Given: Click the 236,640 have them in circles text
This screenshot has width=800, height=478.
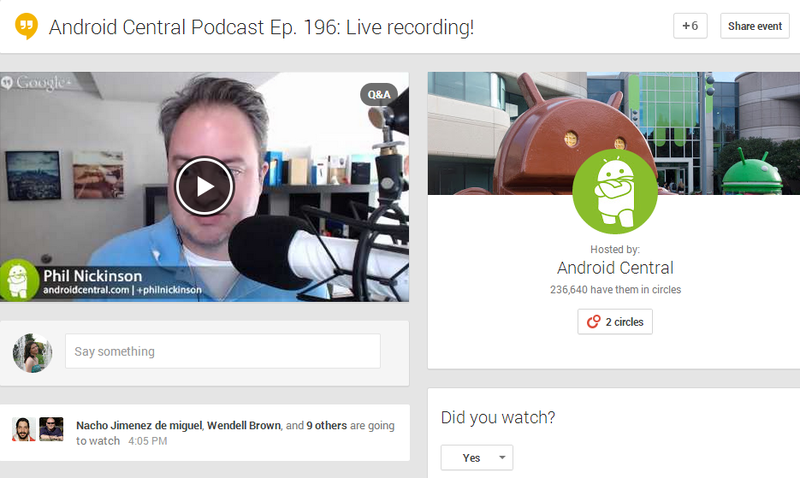Looking at the screenshot, I should (x=615, y=289).
